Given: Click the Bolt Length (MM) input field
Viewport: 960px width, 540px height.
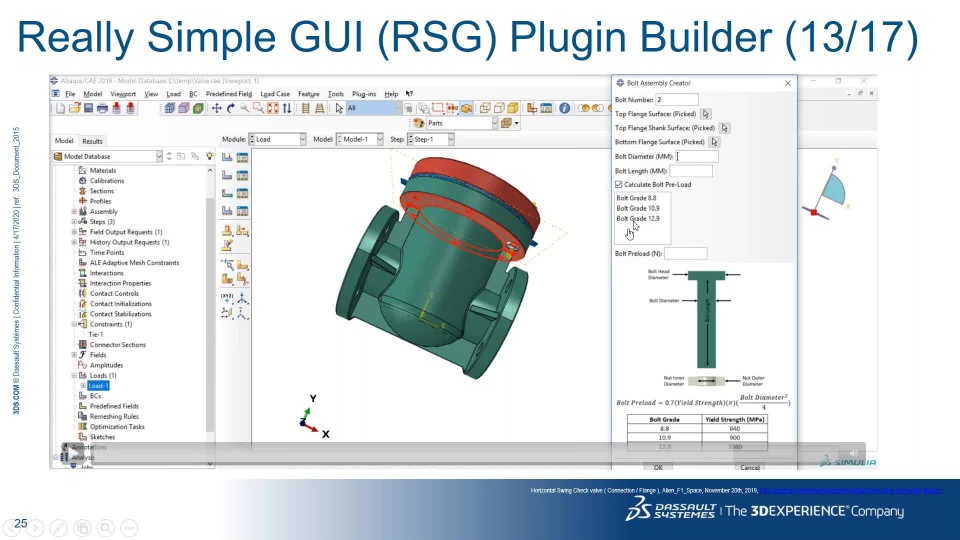Looking at the screenshot, I should 691,171.
